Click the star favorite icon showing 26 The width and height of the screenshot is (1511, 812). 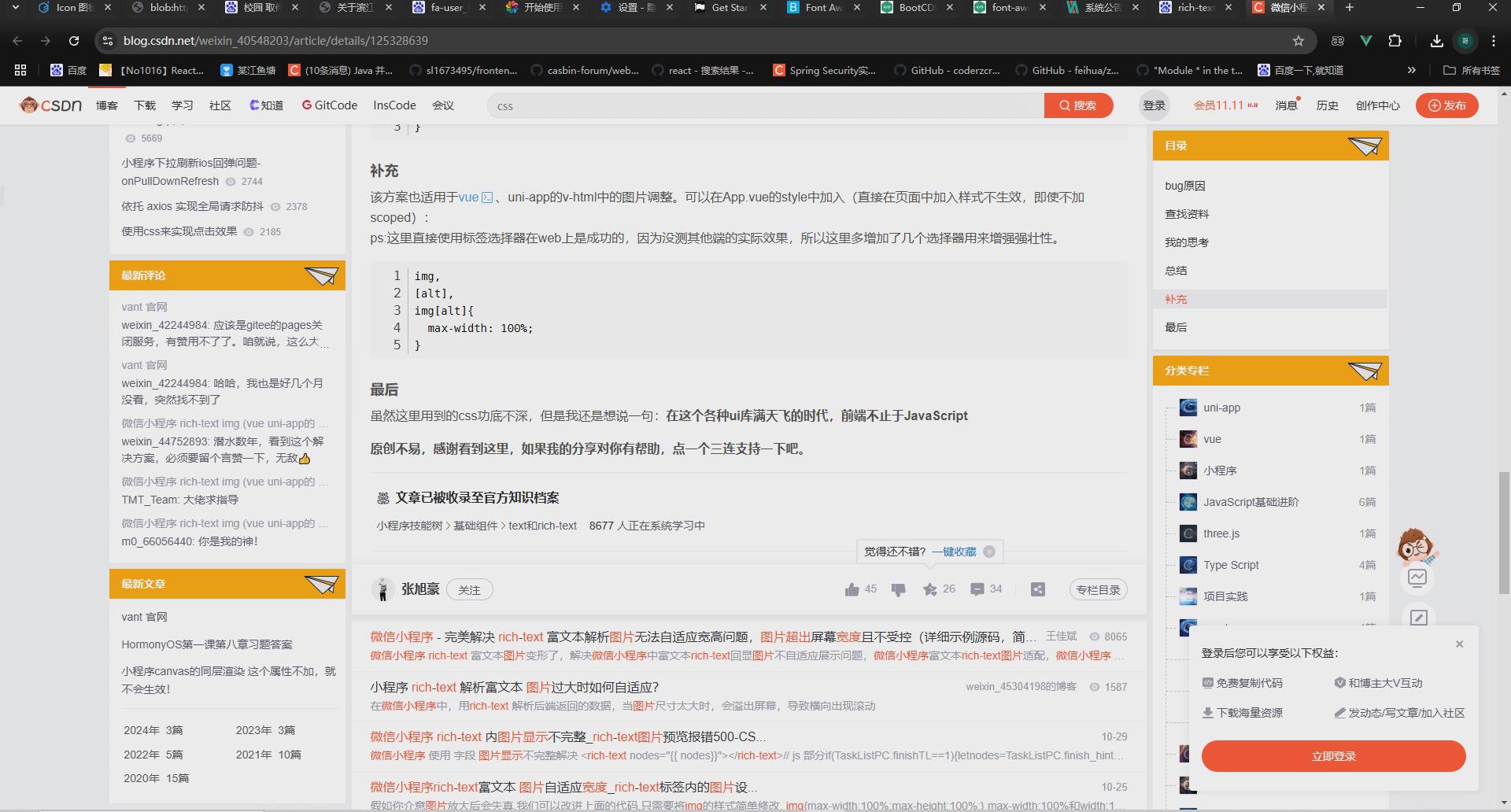pos(929,589)
